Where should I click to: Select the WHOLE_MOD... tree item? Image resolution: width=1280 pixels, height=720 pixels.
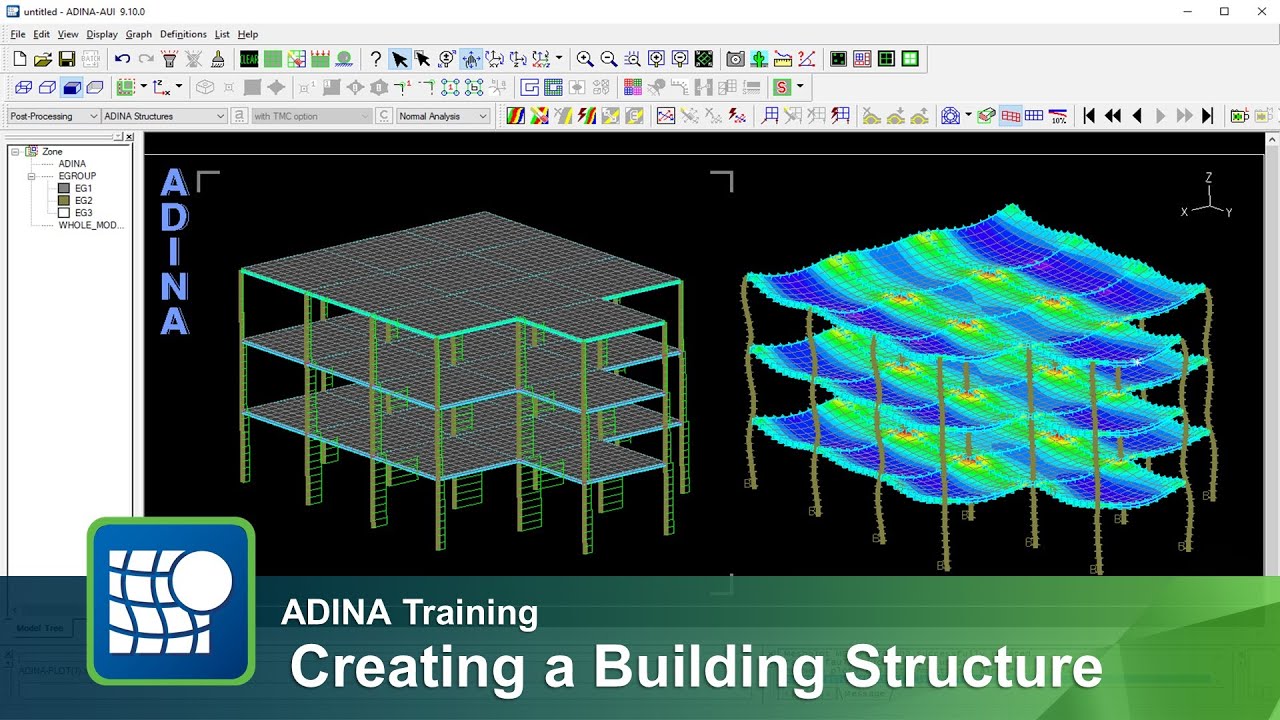click(91, 225)
